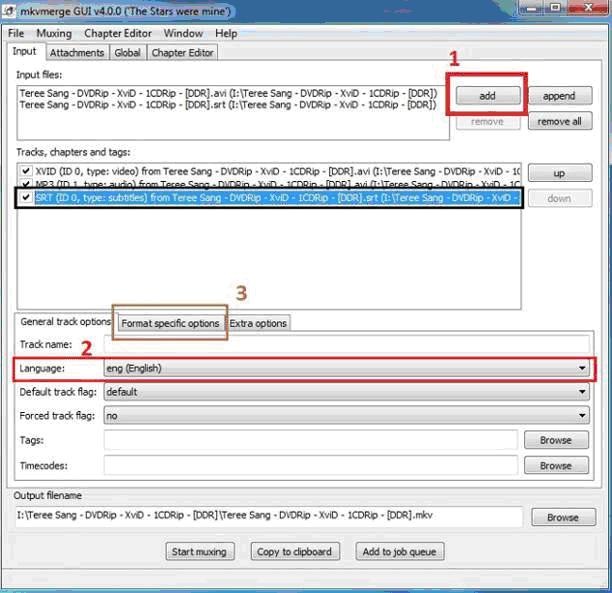Click Browse next to the Timecodes field

click(556, 466)
